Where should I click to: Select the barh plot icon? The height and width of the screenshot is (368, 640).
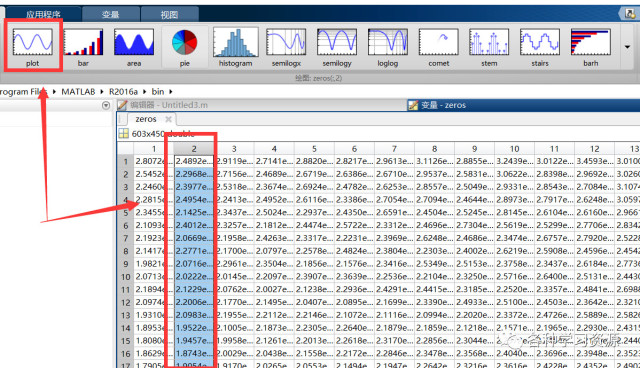coord(591,46)
